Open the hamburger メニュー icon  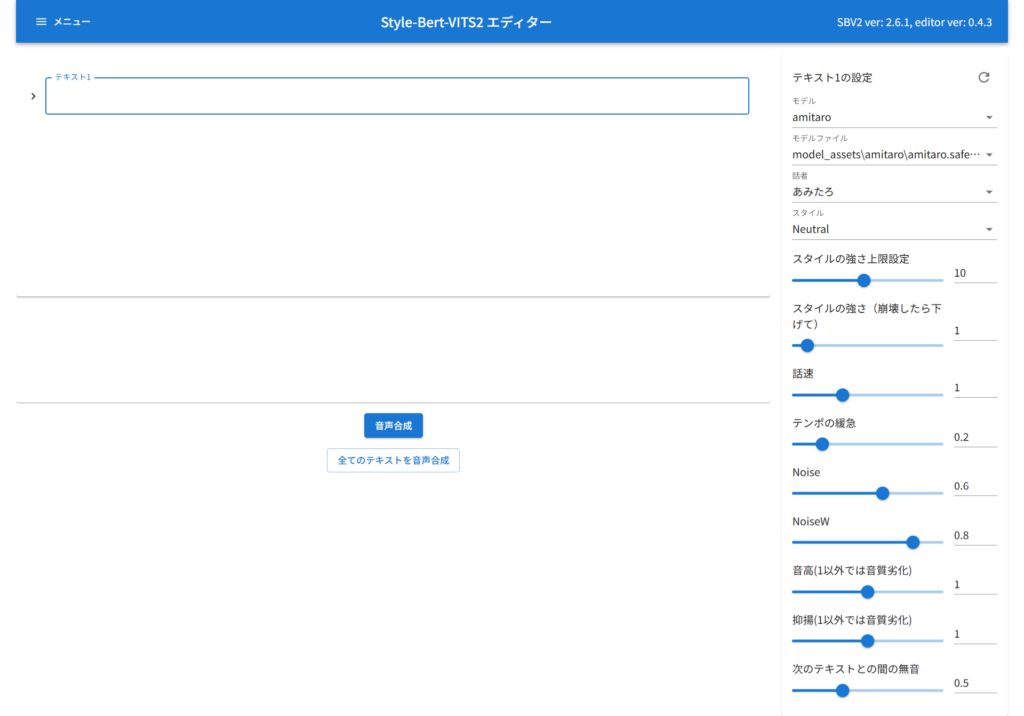pos(41,22)
